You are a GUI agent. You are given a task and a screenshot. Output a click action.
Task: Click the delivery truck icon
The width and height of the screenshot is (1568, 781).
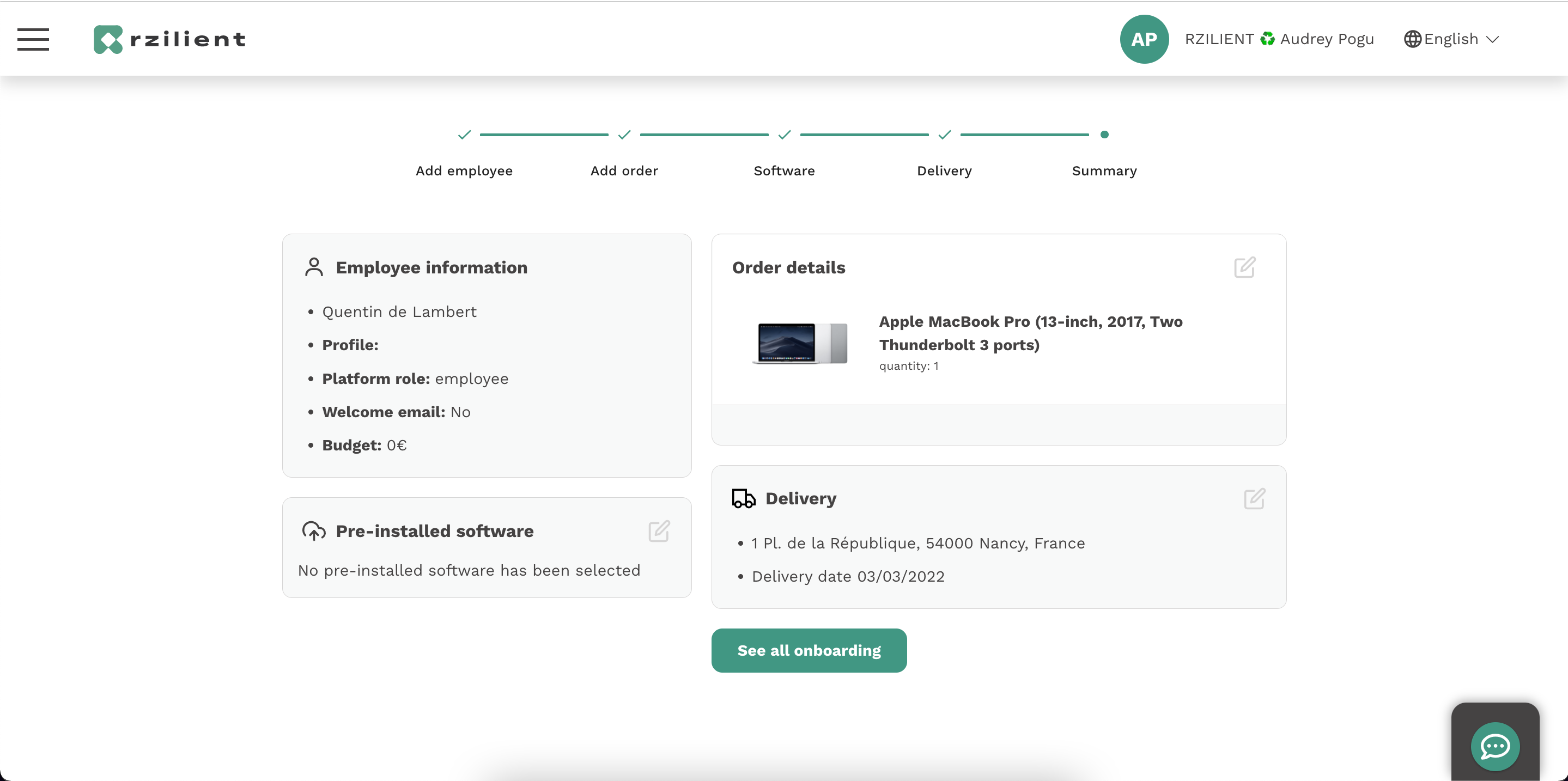click(743, 498)
